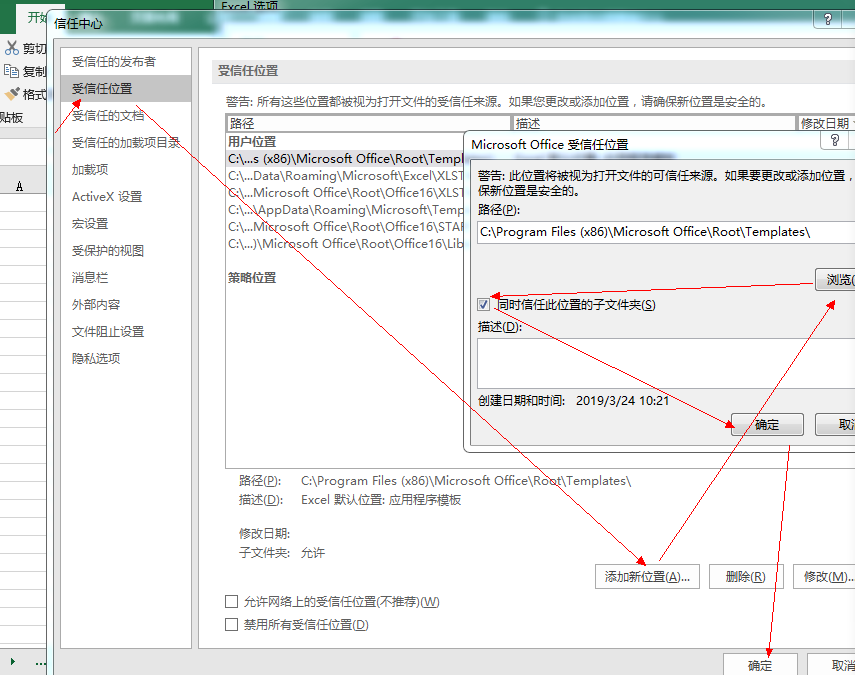Viewport: 855px width, 675px height.
Task: Select 消息栏 in sidebar
Action: (x=126, y=278)
